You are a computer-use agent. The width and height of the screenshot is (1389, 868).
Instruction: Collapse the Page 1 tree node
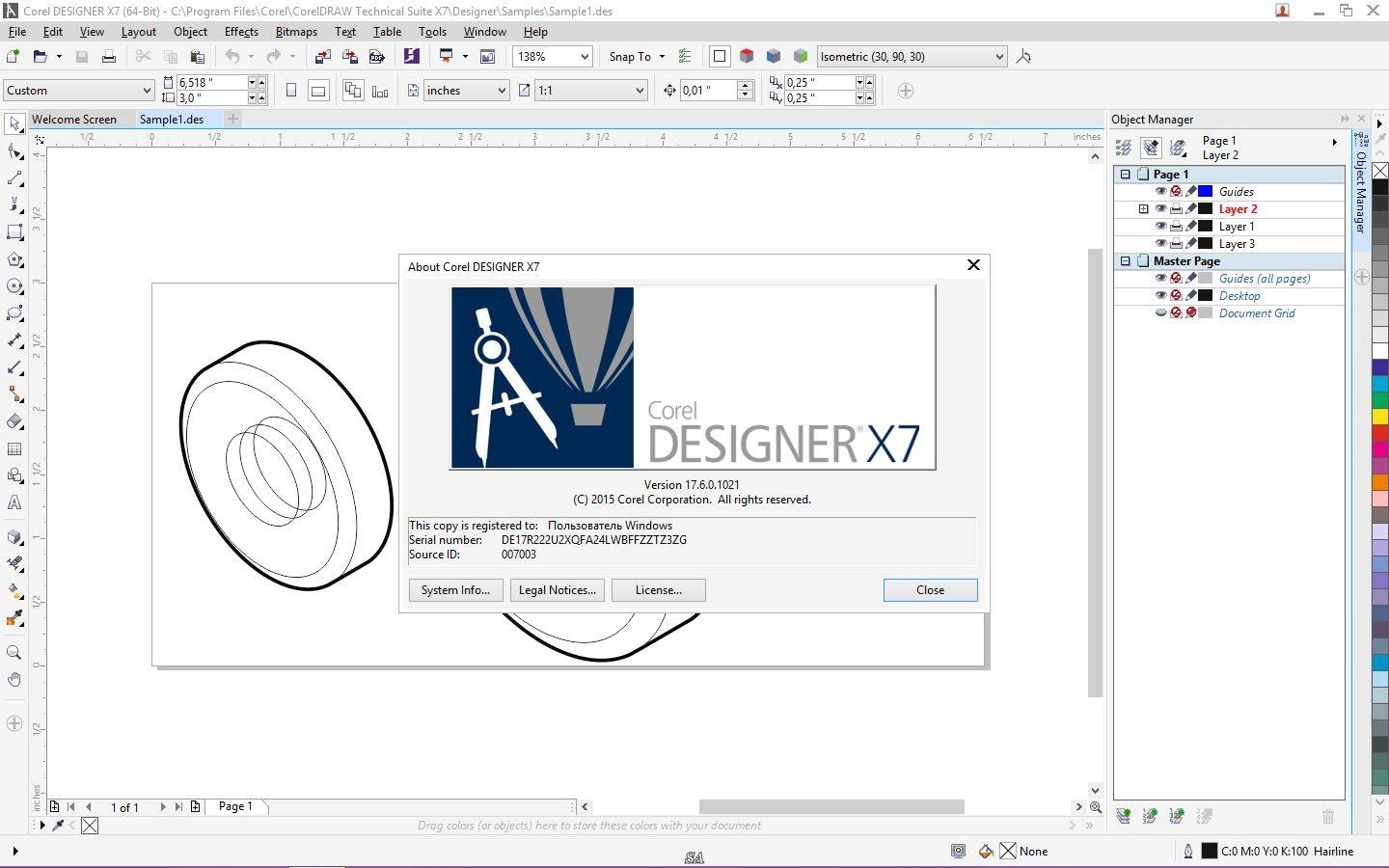click(1125, 175)
